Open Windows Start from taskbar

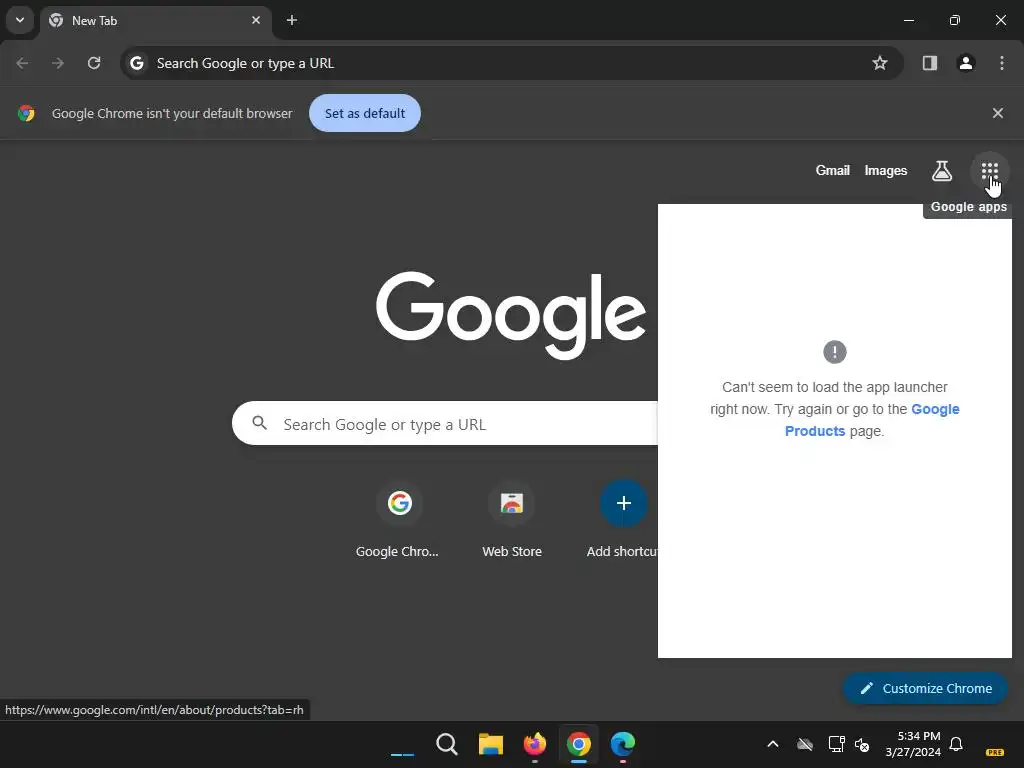pos(402,744)
